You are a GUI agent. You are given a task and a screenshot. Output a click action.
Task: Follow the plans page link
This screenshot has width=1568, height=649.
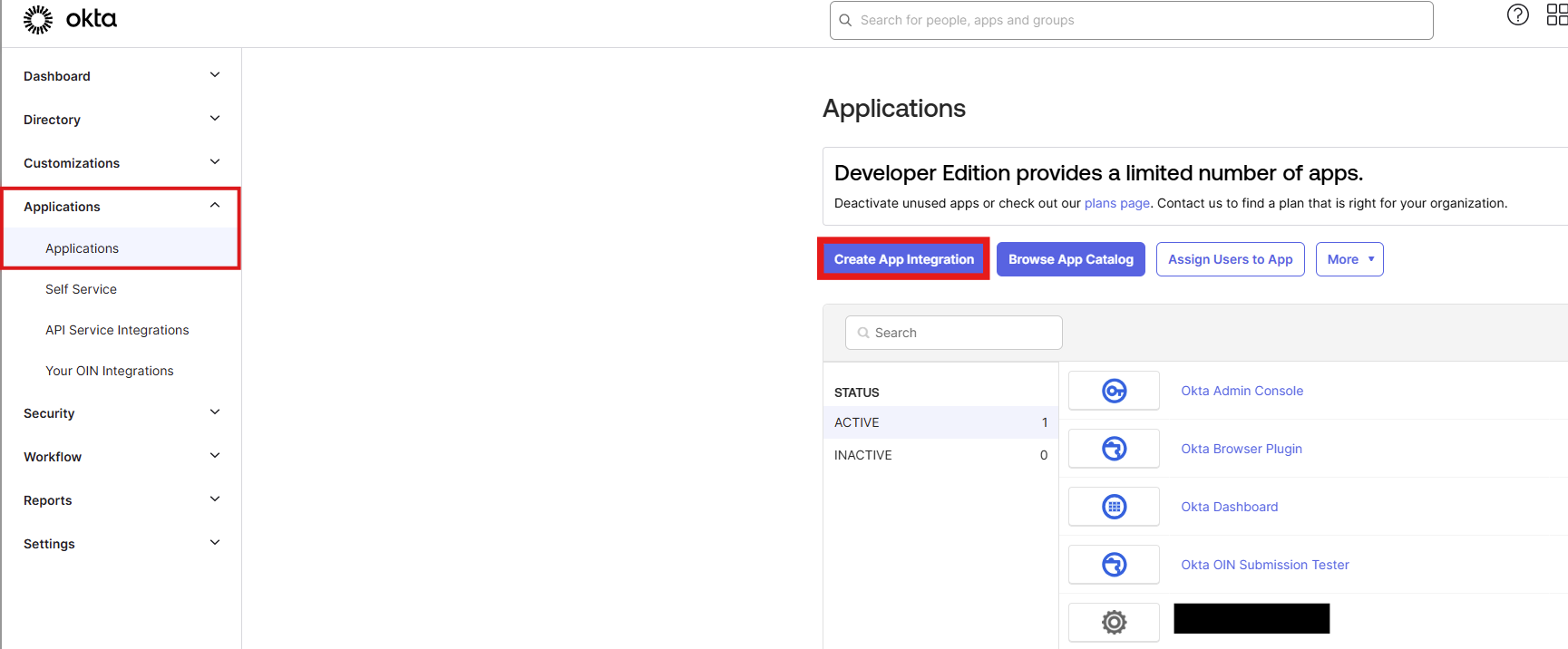1117,203
